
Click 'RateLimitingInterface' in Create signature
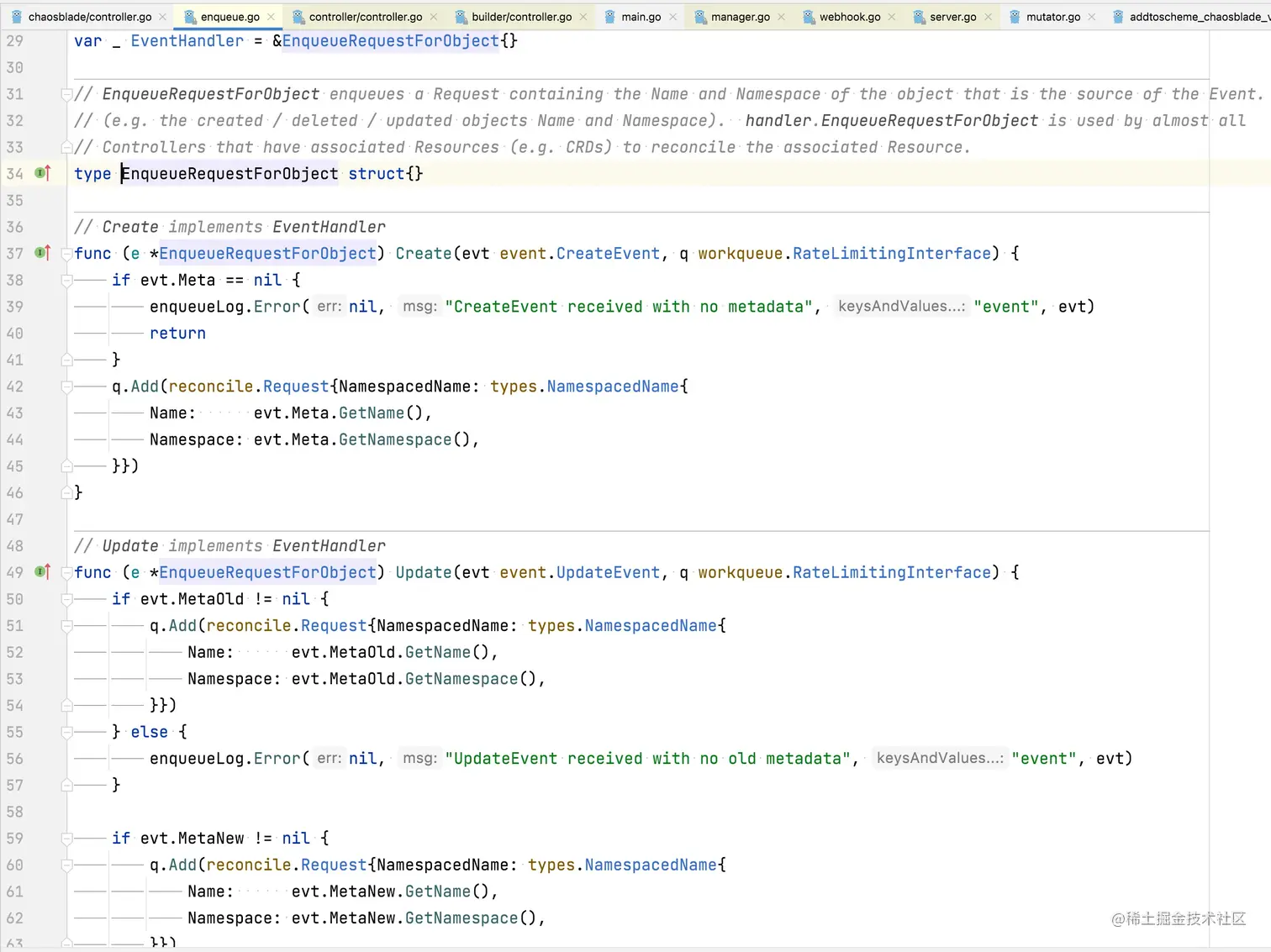[x=892, y=253]
